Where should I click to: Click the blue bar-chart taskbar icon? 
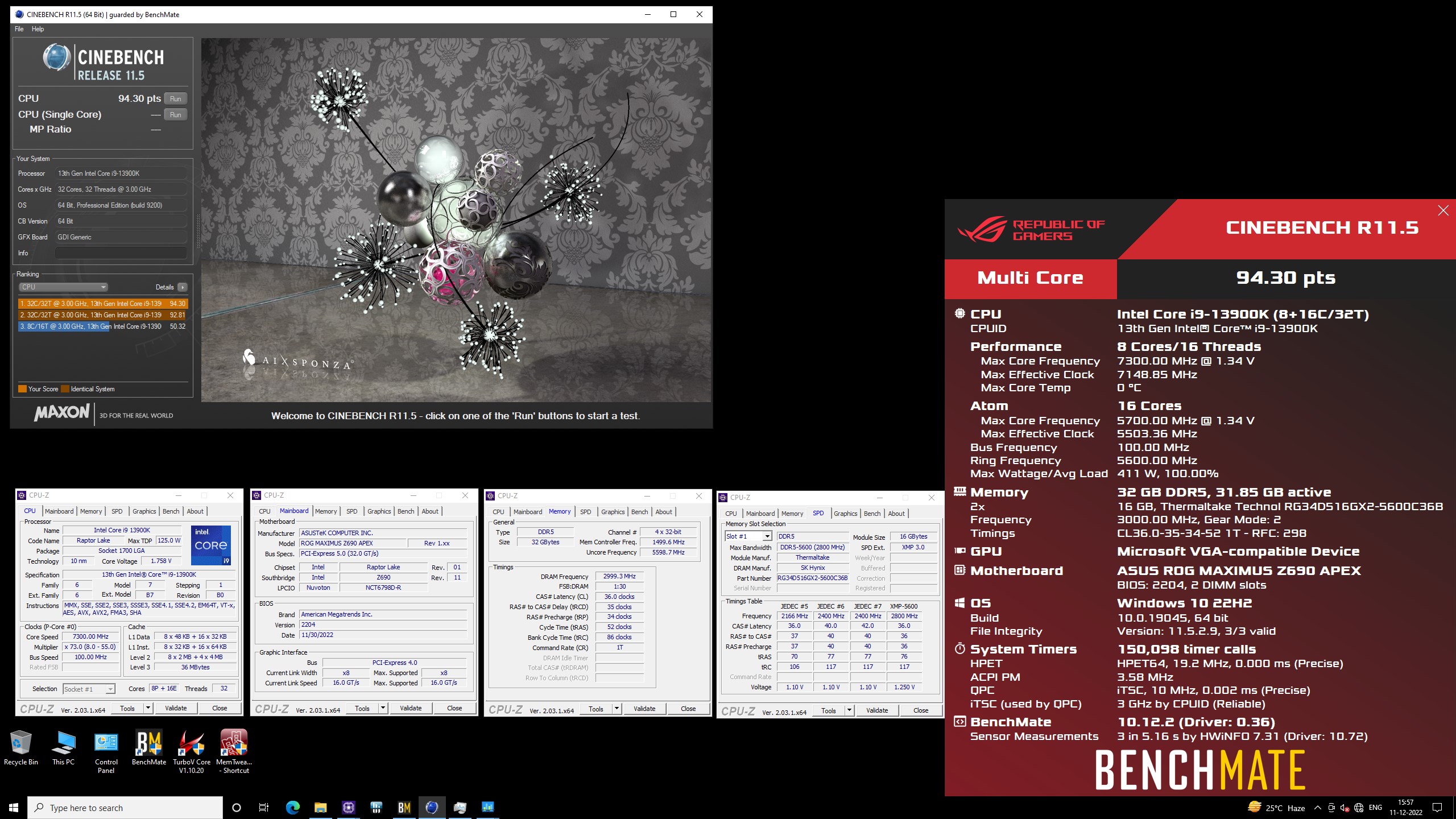487,808
